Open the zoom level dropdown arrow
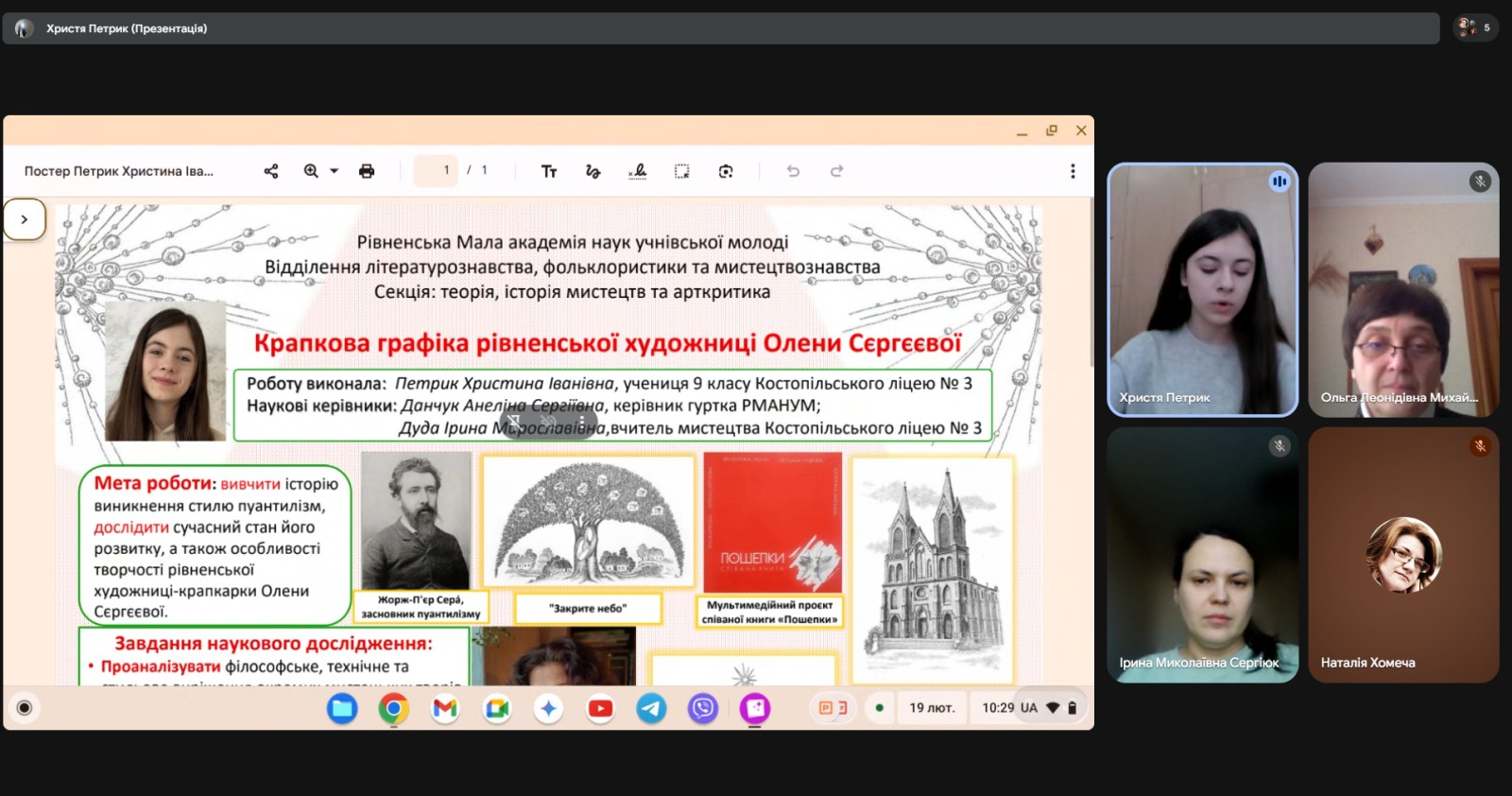 pyautogui.click(x=334, y=171)
